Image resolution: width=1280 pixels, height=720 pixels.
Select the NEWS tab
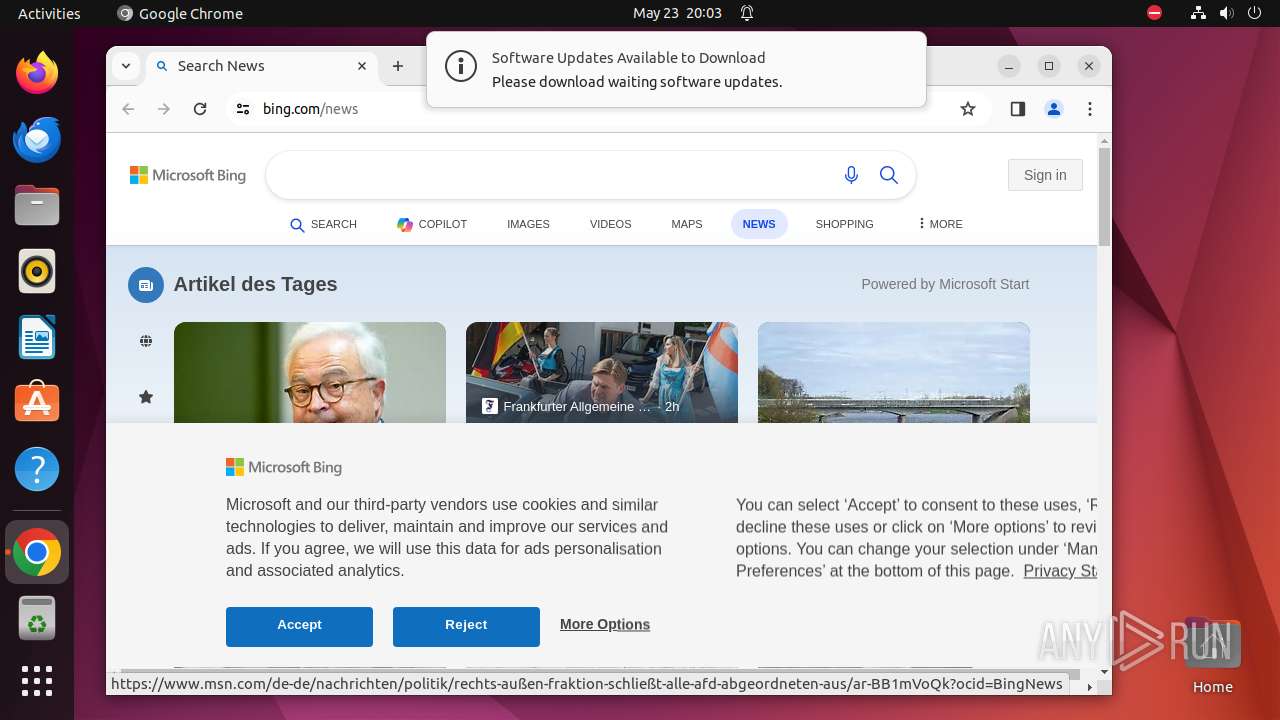coord(759,224)
